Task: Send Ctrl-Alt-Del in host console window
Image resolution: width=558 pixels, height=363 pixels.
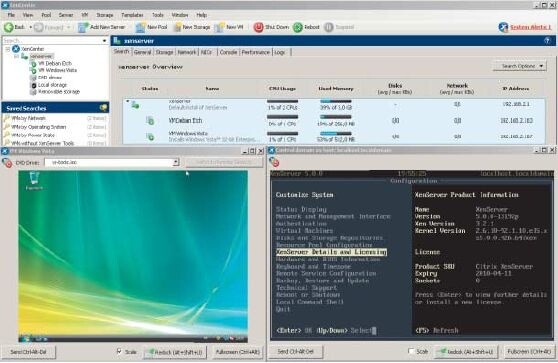Action: click(x=296, y=352)
